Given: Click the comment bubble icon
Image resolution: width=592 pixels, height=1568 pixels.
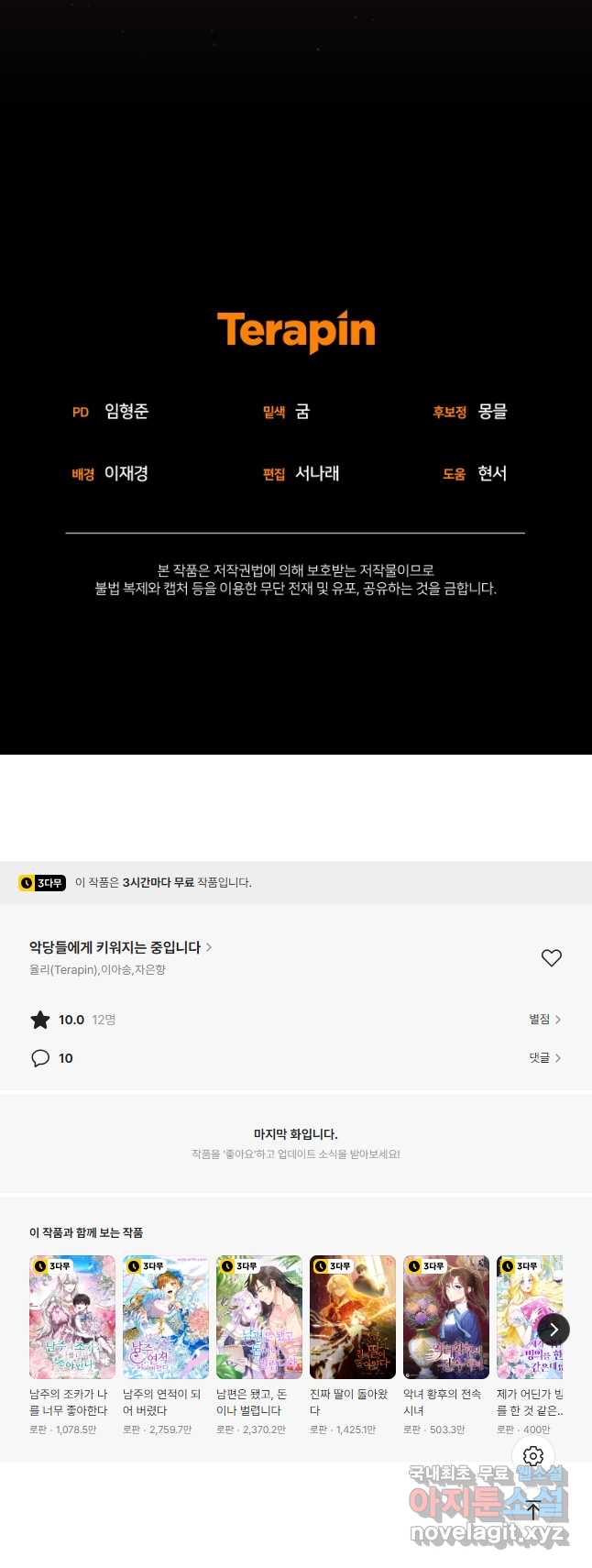Looking at the screenshot, I should pyautogui.click(x=40, y=1058).
